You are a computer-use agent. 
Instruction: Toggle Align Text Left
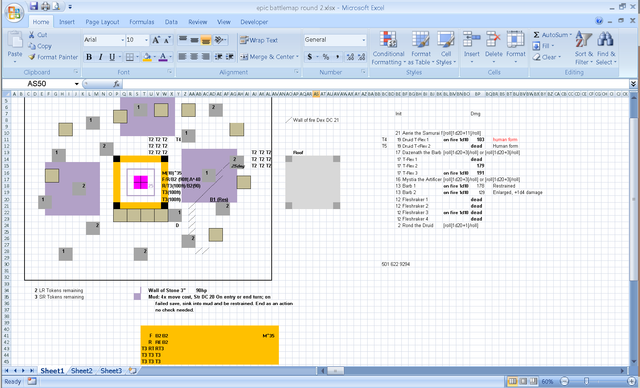coord(182,57)
